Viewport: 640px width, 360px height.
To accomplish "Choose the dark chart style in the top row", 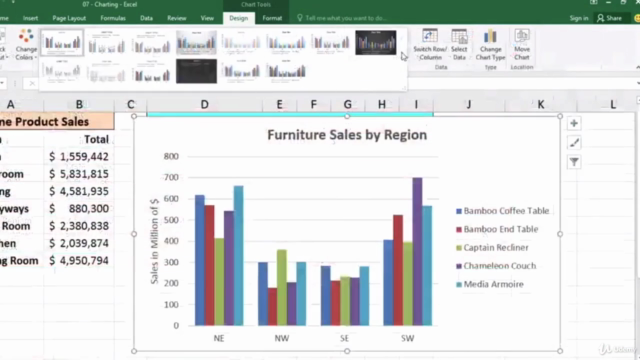I will click(376, 42).
